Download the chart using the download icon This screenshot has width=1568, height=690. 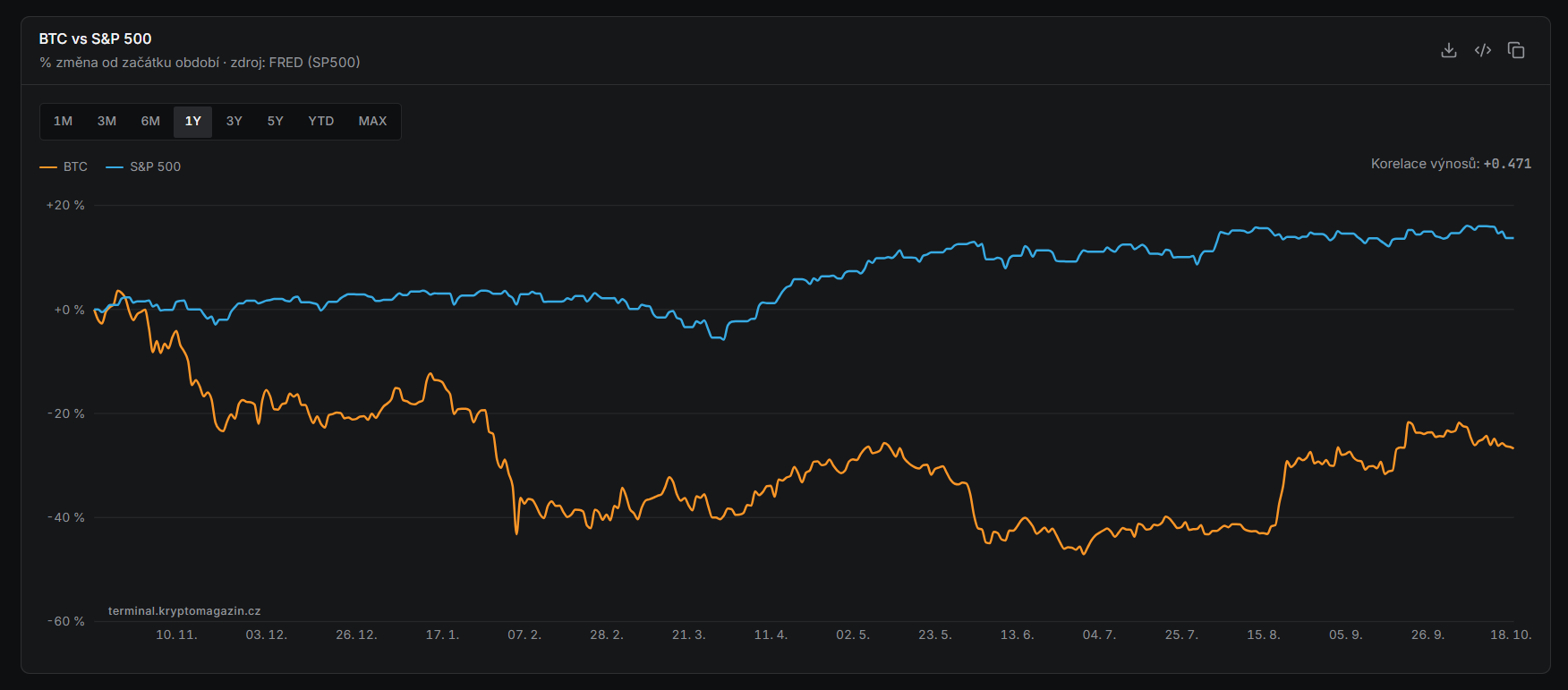pyautogui.click(x=1449, y=50)
